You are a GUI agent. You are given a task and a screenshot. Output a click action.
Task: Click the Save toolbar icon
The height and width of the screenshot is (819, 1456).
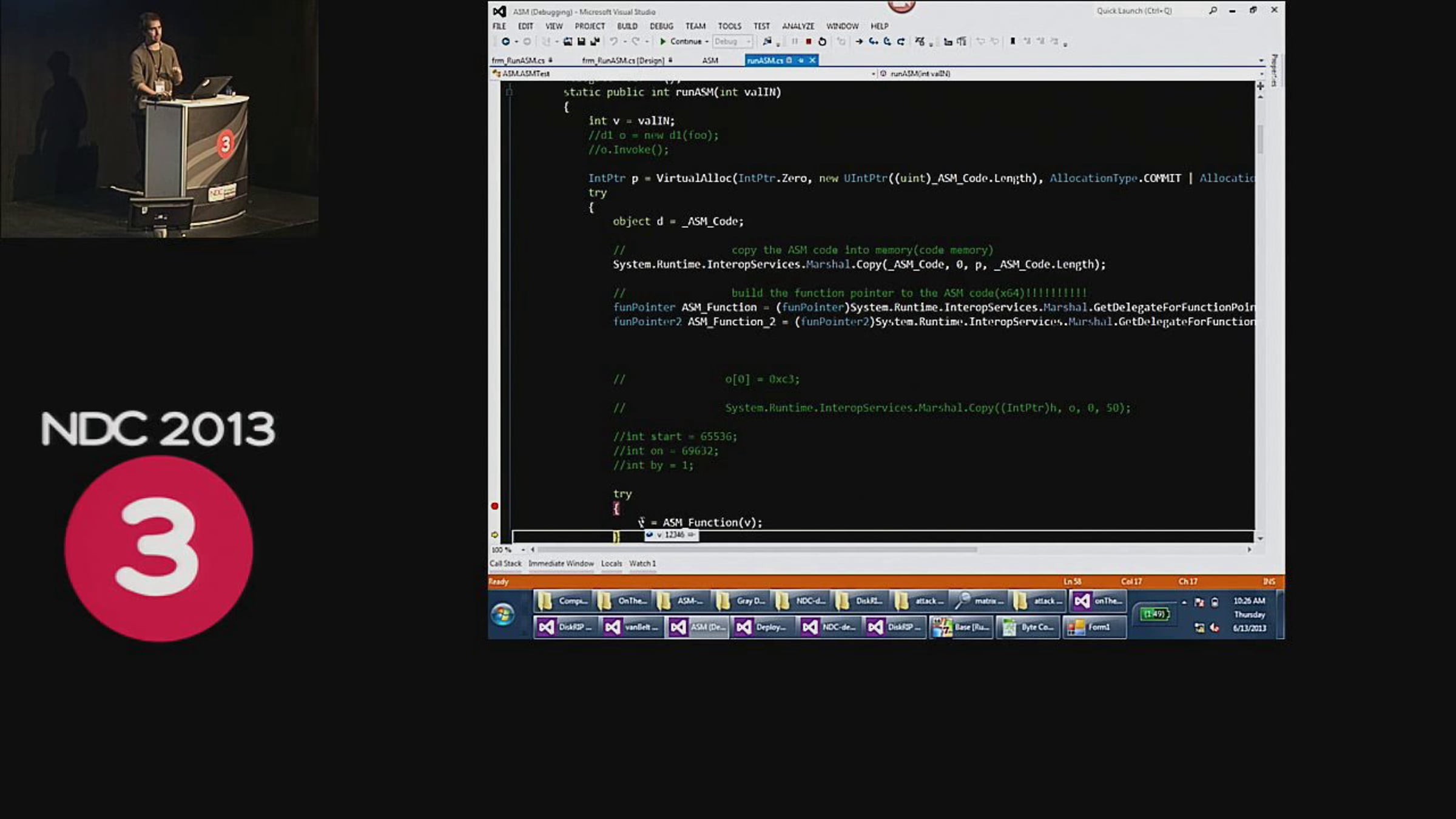pyautogui.click(x=581, y=42)
